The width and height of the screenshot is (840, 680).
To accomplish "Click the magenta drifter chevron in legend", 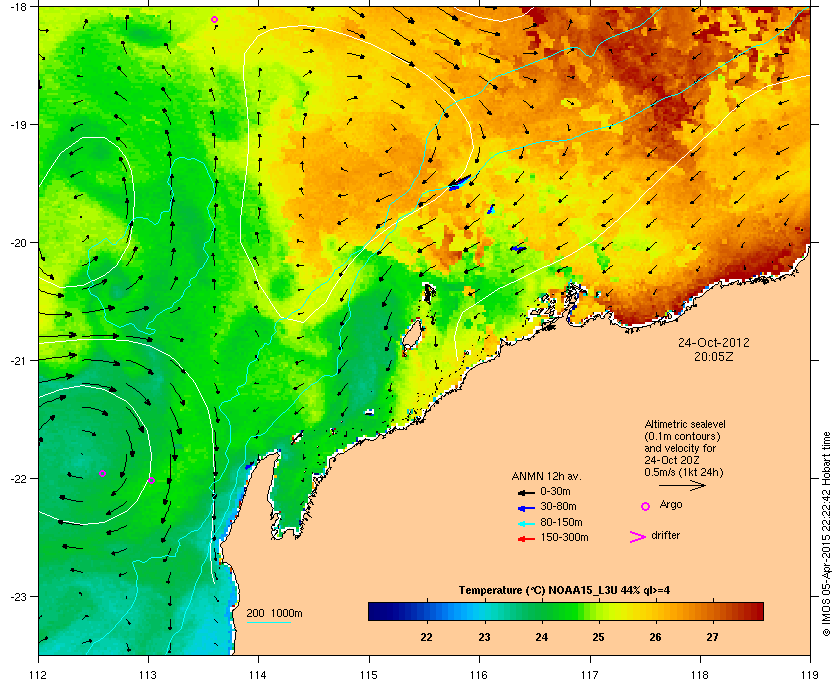I will coord(638,537).
